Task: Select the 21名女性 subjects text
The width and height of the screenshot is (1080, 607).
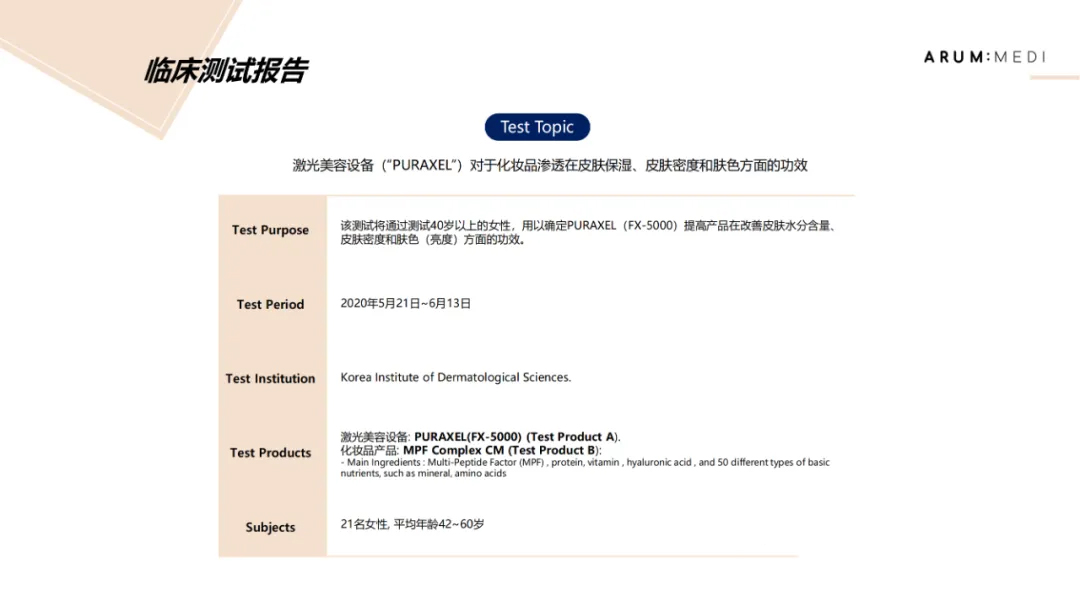Action: coord(412,524)
